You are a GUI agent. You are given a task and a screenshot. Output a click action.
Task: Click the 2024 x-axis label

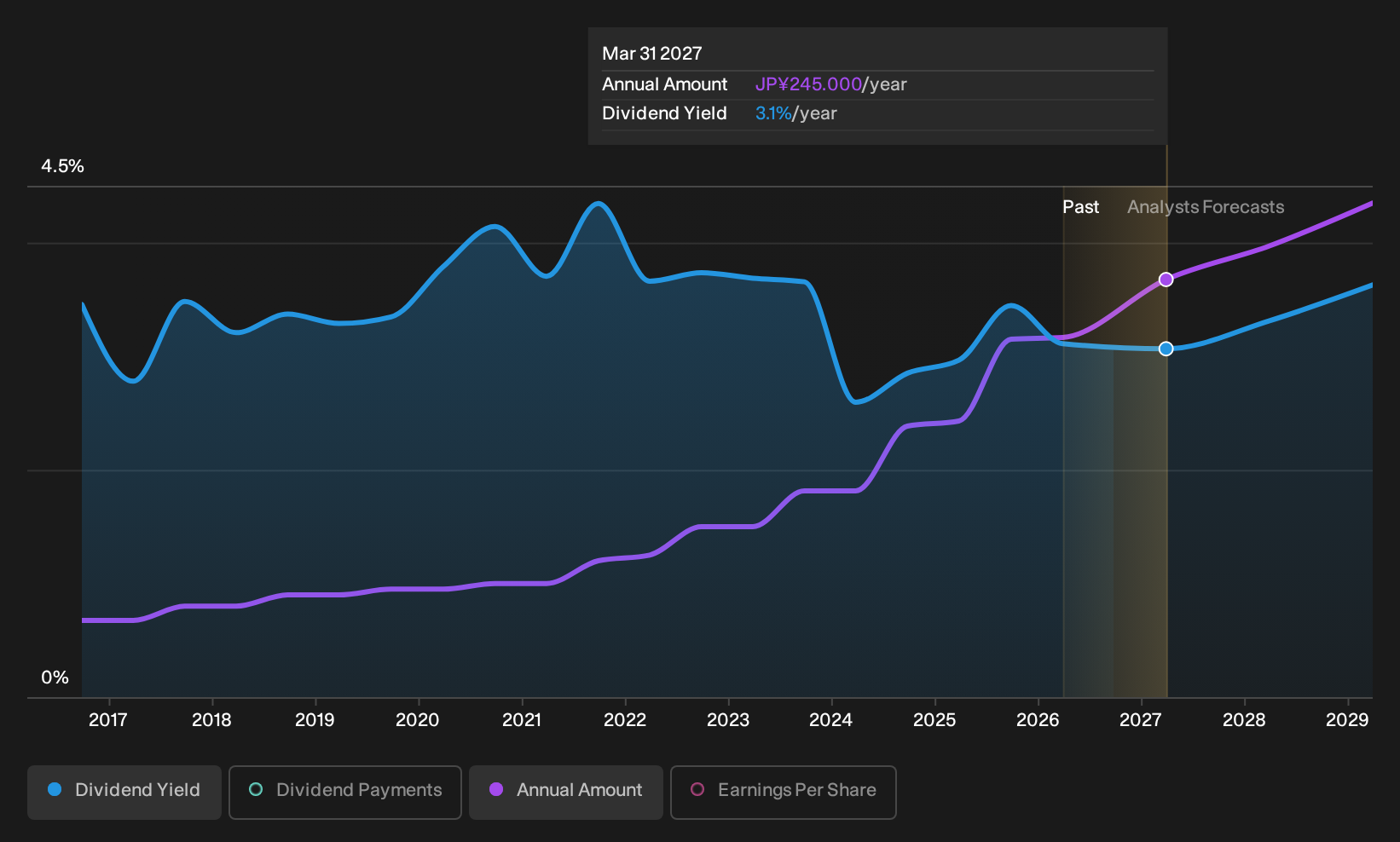coord(831,720)
